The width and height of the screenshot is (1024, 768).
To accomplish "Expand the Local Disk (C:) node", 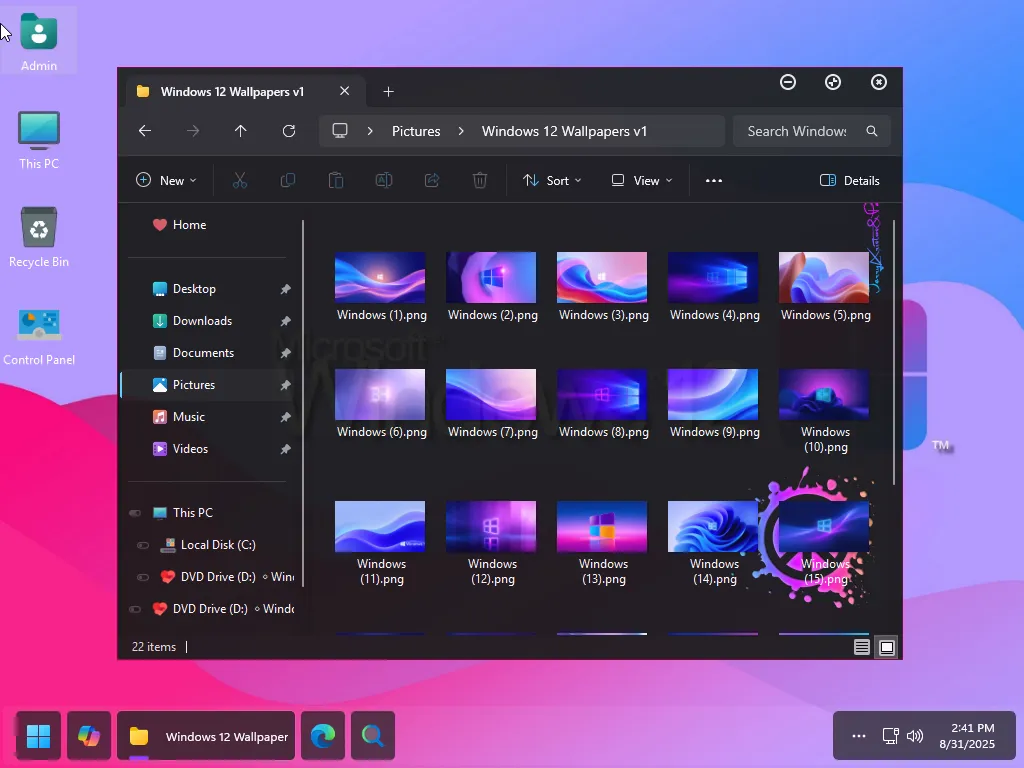I will (142, 545).
